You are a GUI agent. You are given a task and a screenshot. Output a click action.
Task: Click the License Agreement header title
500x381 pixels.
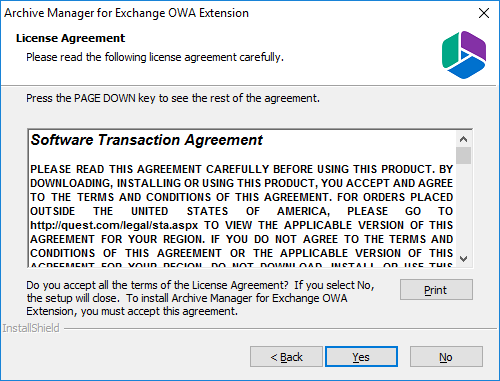tap(70, 38)
